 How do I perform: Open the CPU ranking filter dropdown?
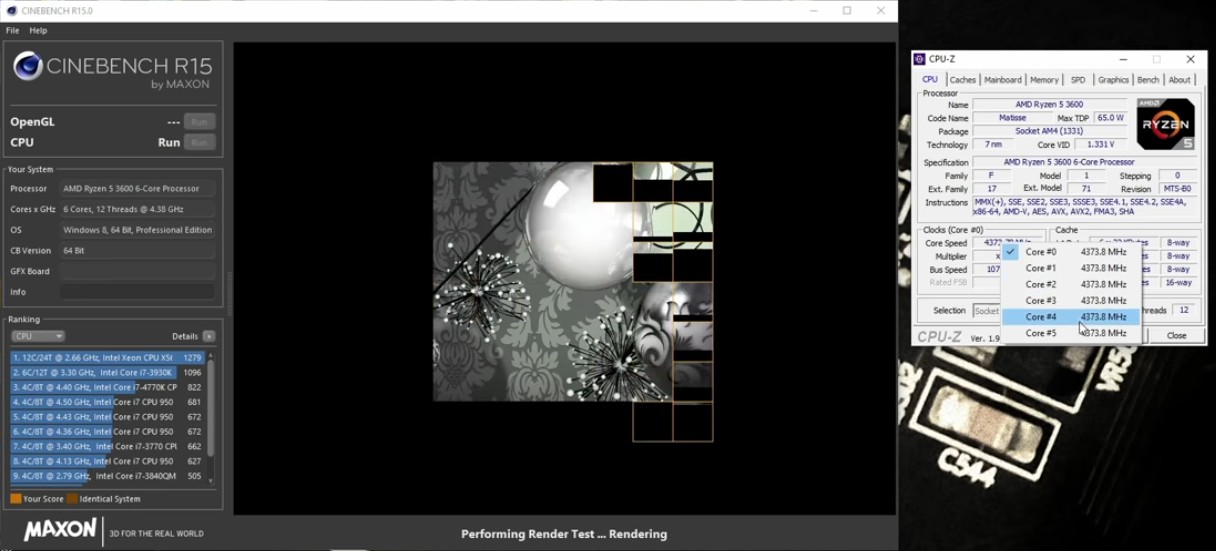click(x=38, y=337)
